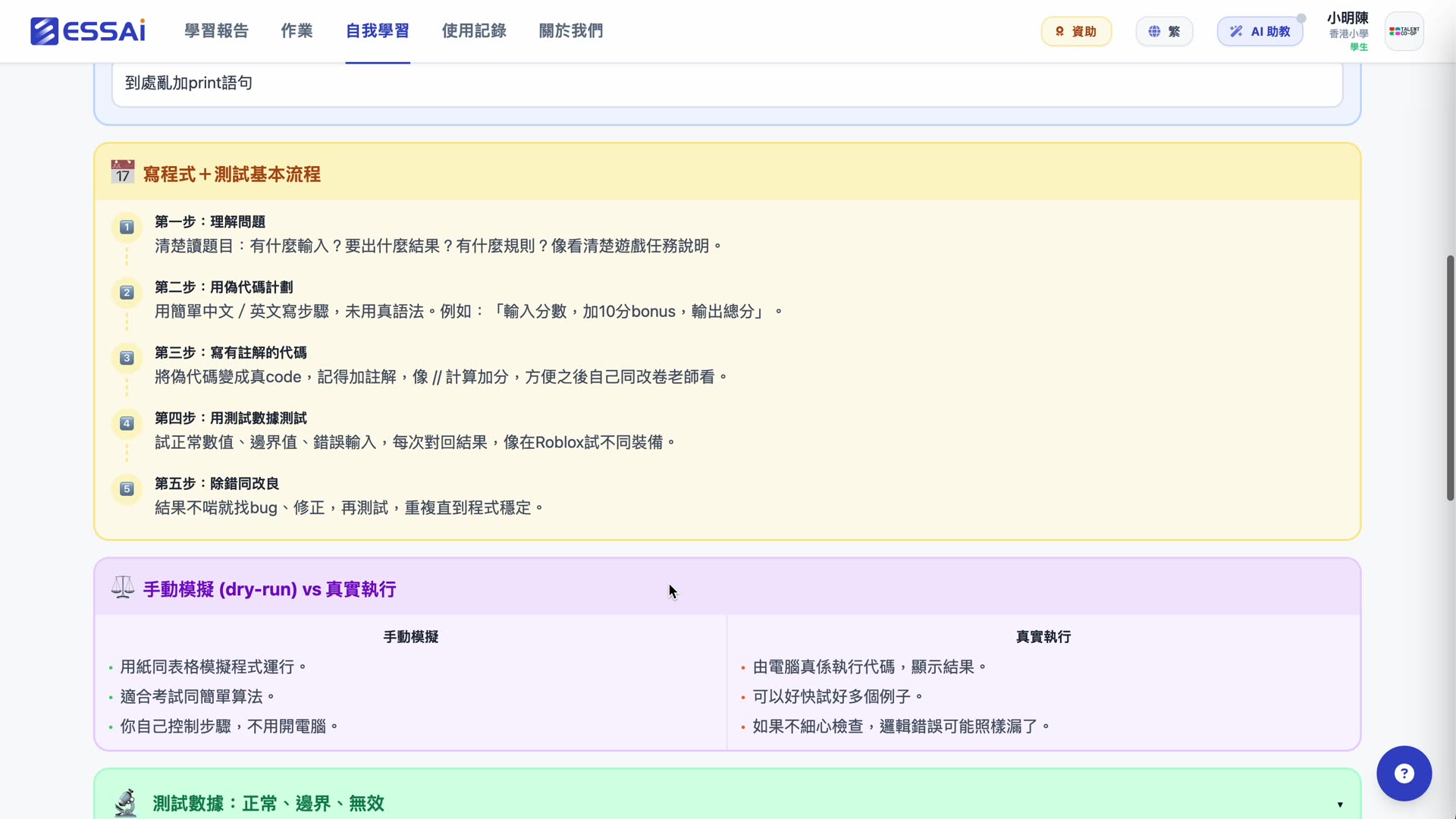Go to the 使用記錄 tab
The width and height of the screenshot is (1456, 819).
tap(474, 31)
